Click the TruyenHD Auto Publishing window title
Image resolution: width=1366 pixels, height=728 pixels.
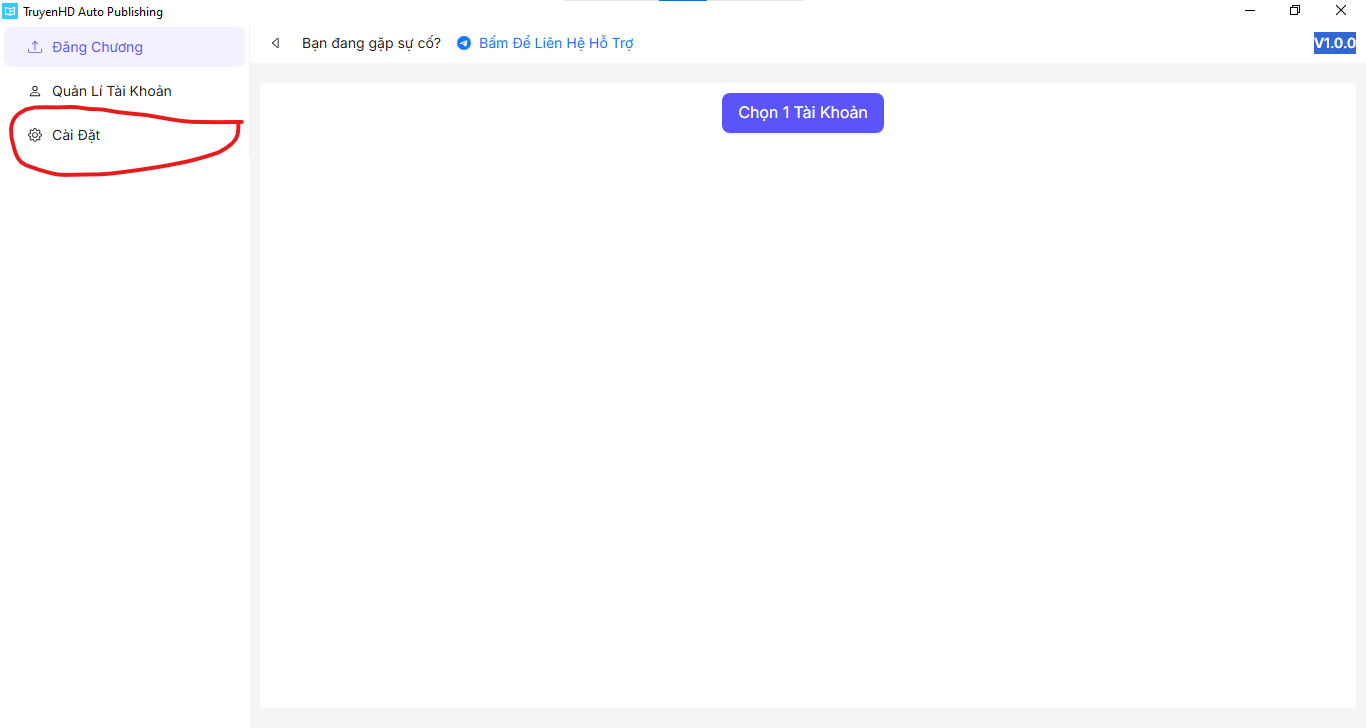click(93, 12)
